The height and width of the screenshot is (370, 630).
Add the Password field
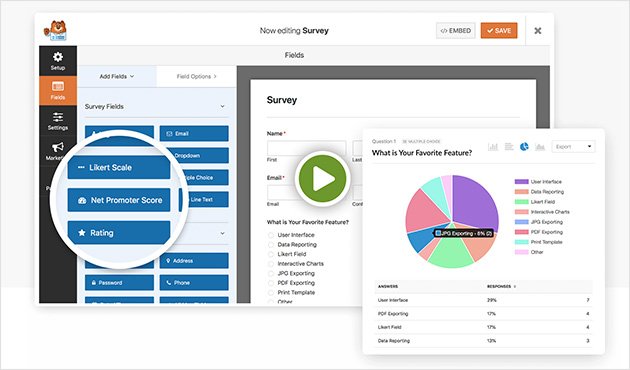(119, 283)
